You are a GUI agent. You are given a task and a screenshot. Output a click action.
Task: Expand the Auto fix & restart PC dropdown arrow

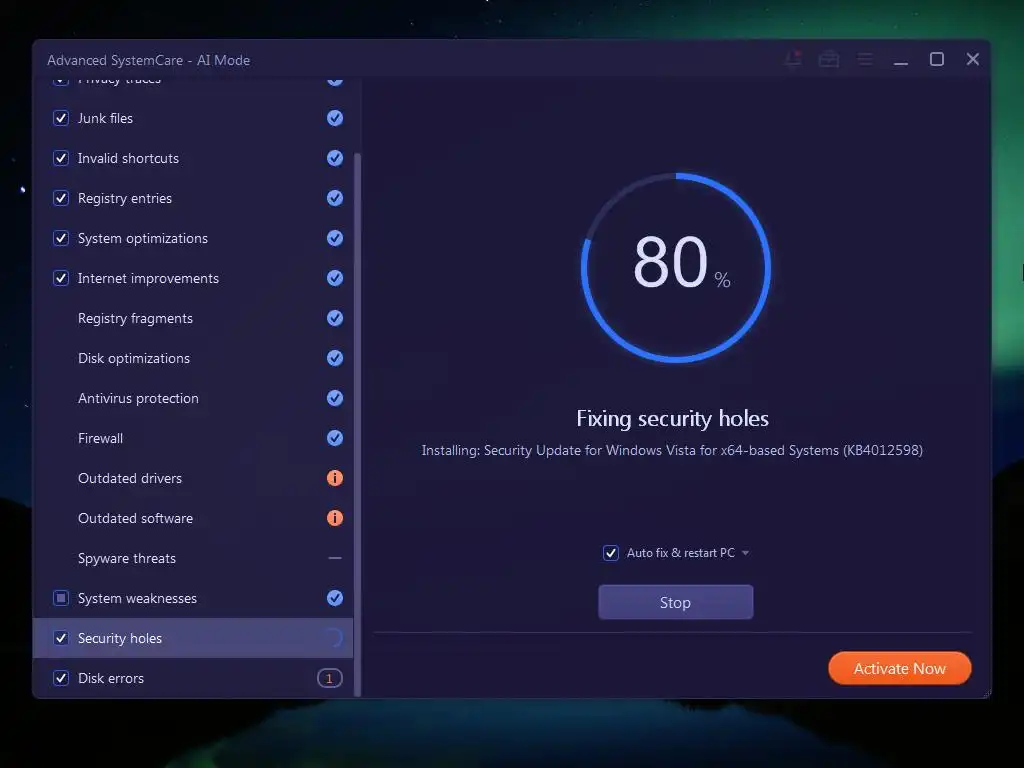(745, 553)
